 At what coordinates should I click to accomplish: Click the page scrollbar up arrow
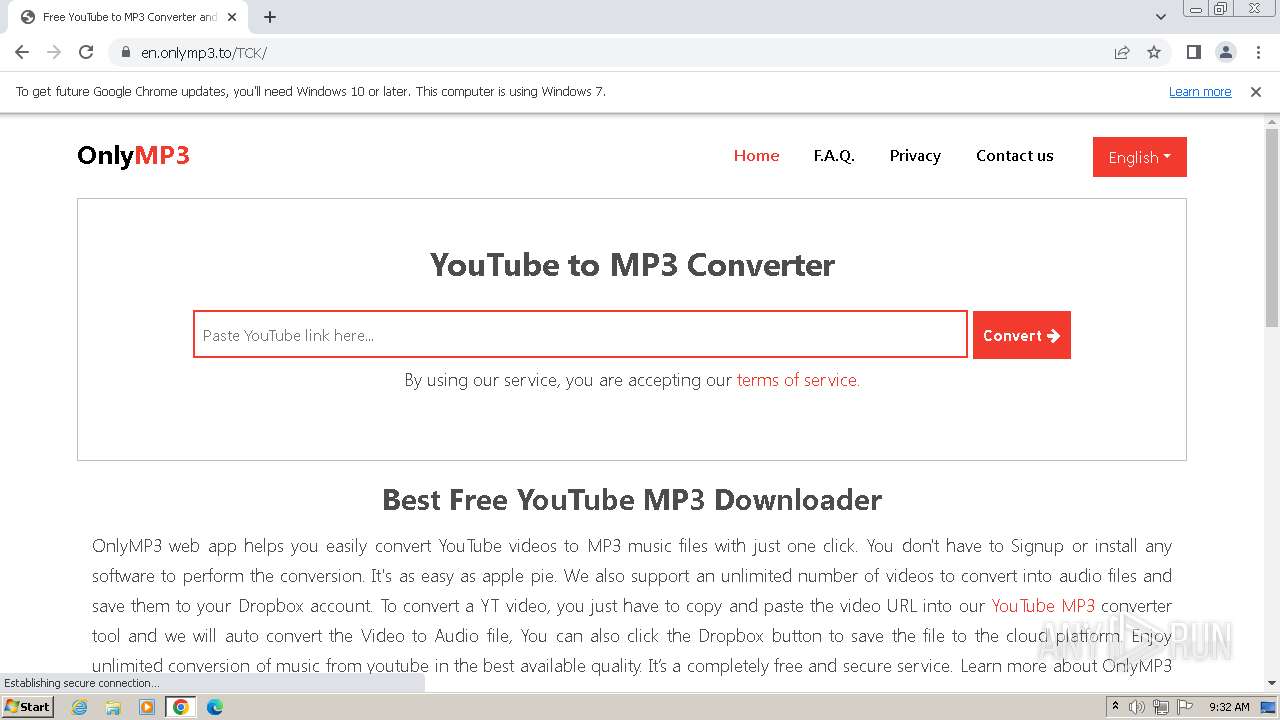pyautogui.click(x=1272, y=121)
